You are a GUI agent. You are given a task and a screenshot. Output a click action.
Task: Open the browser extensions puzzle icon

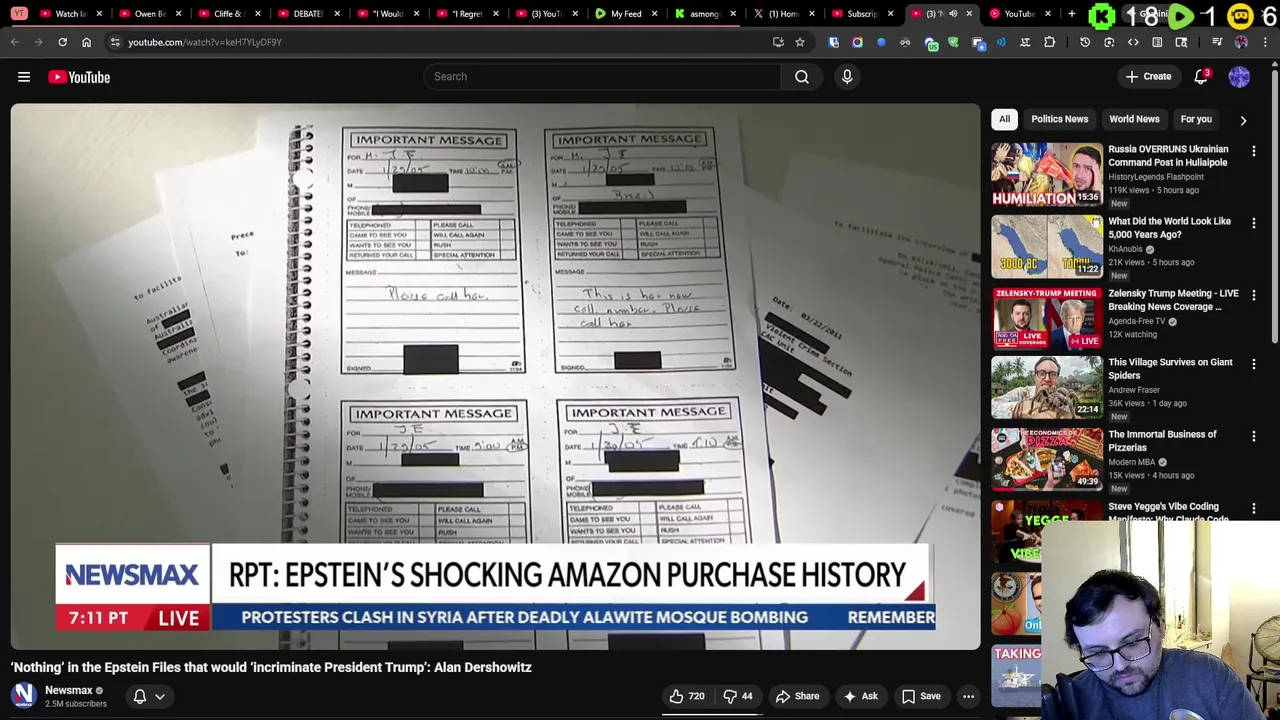(1049, 42)
